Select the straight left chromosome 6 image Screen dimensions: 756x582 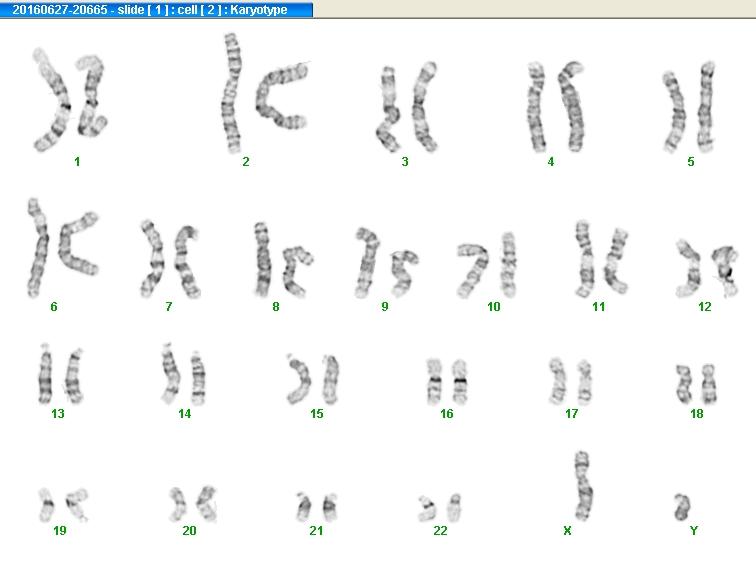point(37,248)
